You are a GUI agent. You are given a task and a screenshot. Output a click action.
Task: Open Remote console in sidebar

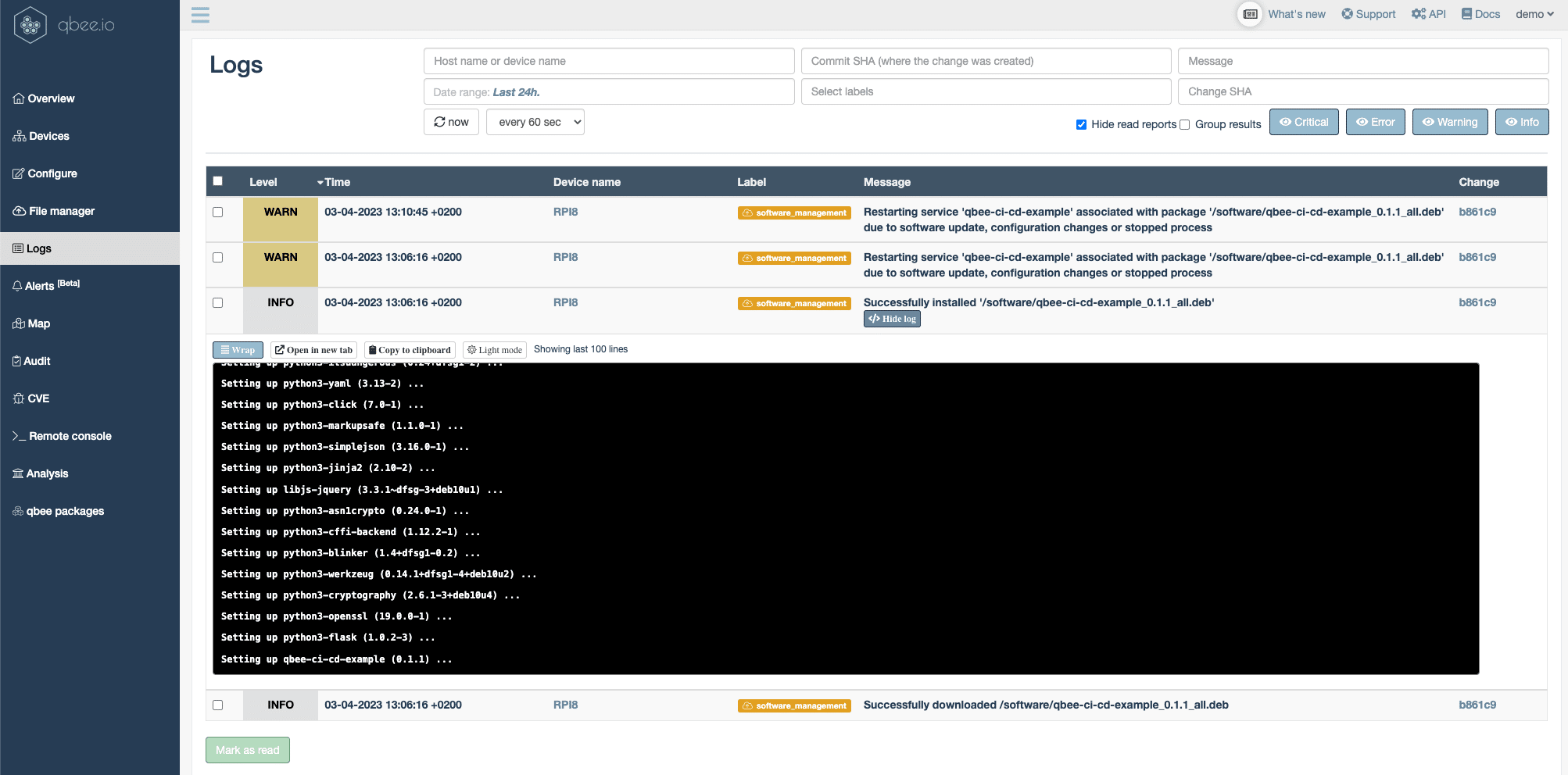pyautogui.click(x=70, y=436)
